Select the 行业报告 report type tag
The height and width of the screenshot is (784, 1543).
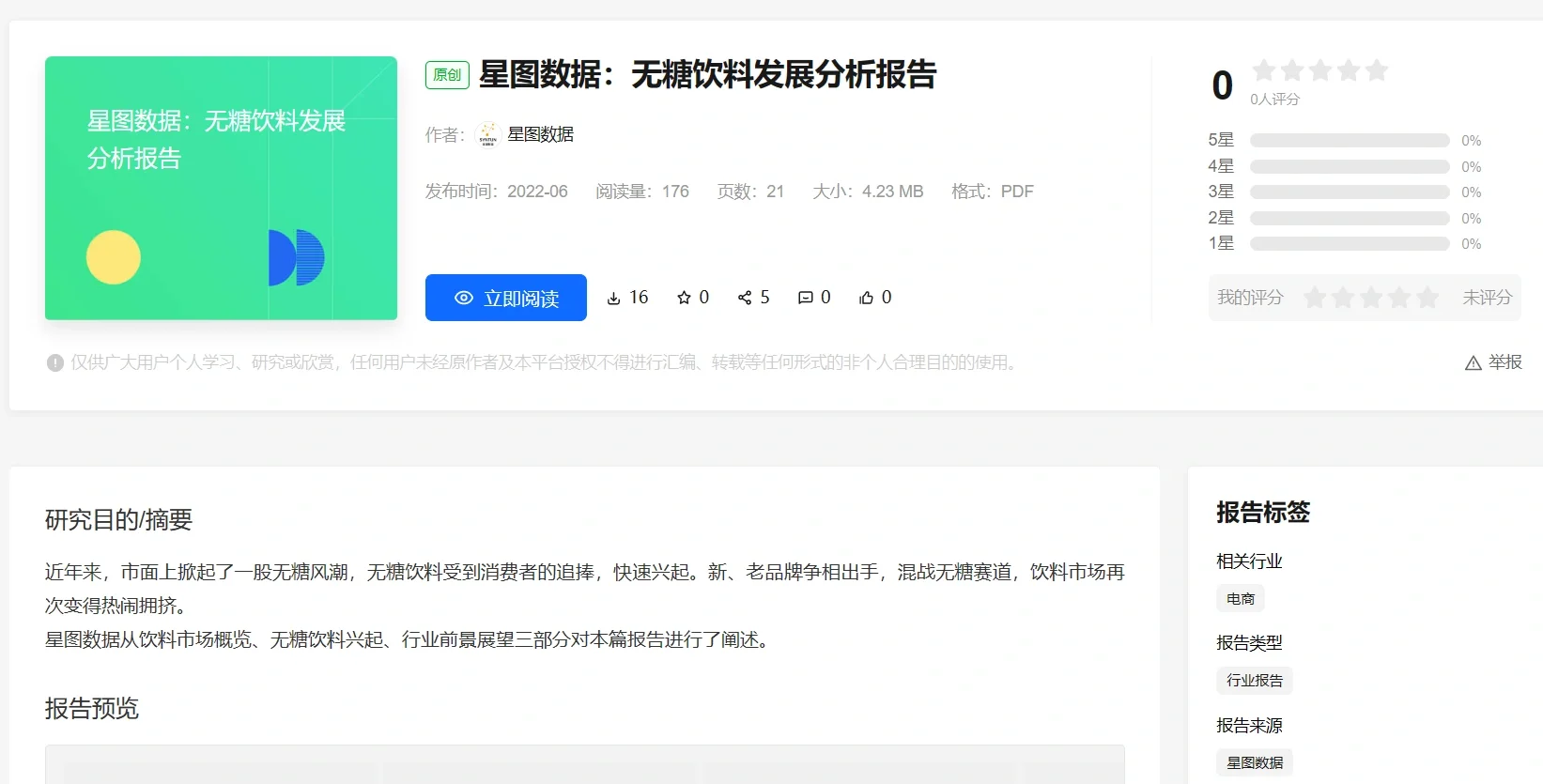(x=1255, y=681)
